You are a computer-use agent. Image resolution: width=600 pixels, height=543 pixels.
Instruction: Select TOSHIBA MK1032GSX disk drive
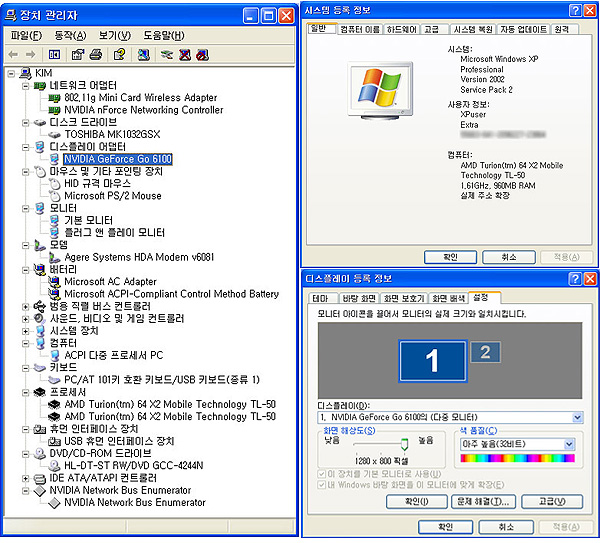click(112, 134)
